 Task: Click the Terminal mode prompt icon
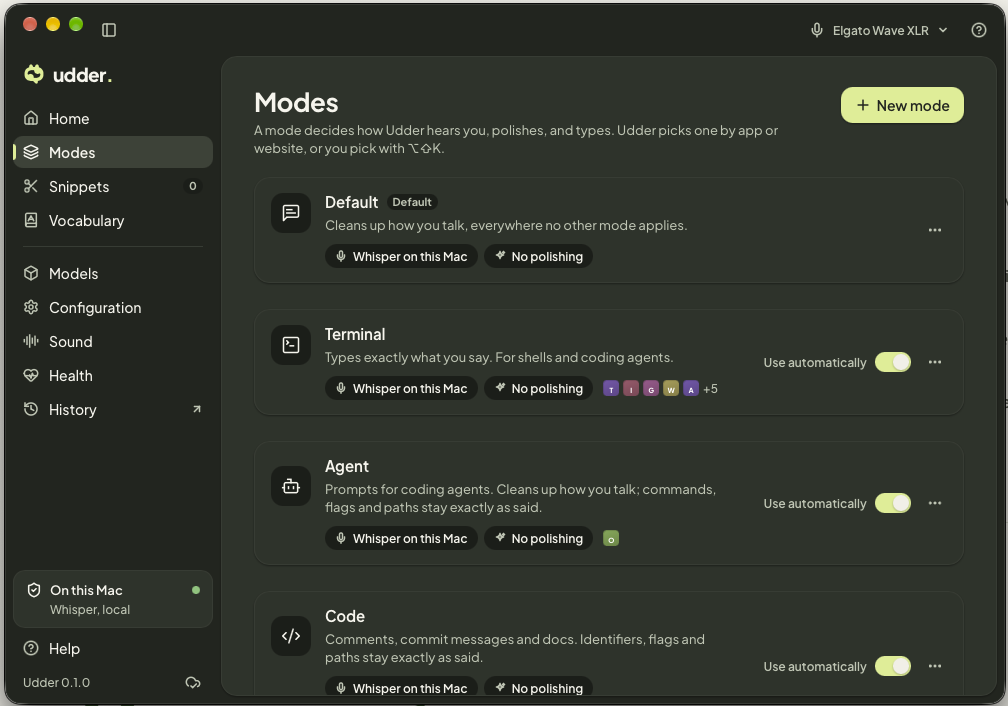291,345
